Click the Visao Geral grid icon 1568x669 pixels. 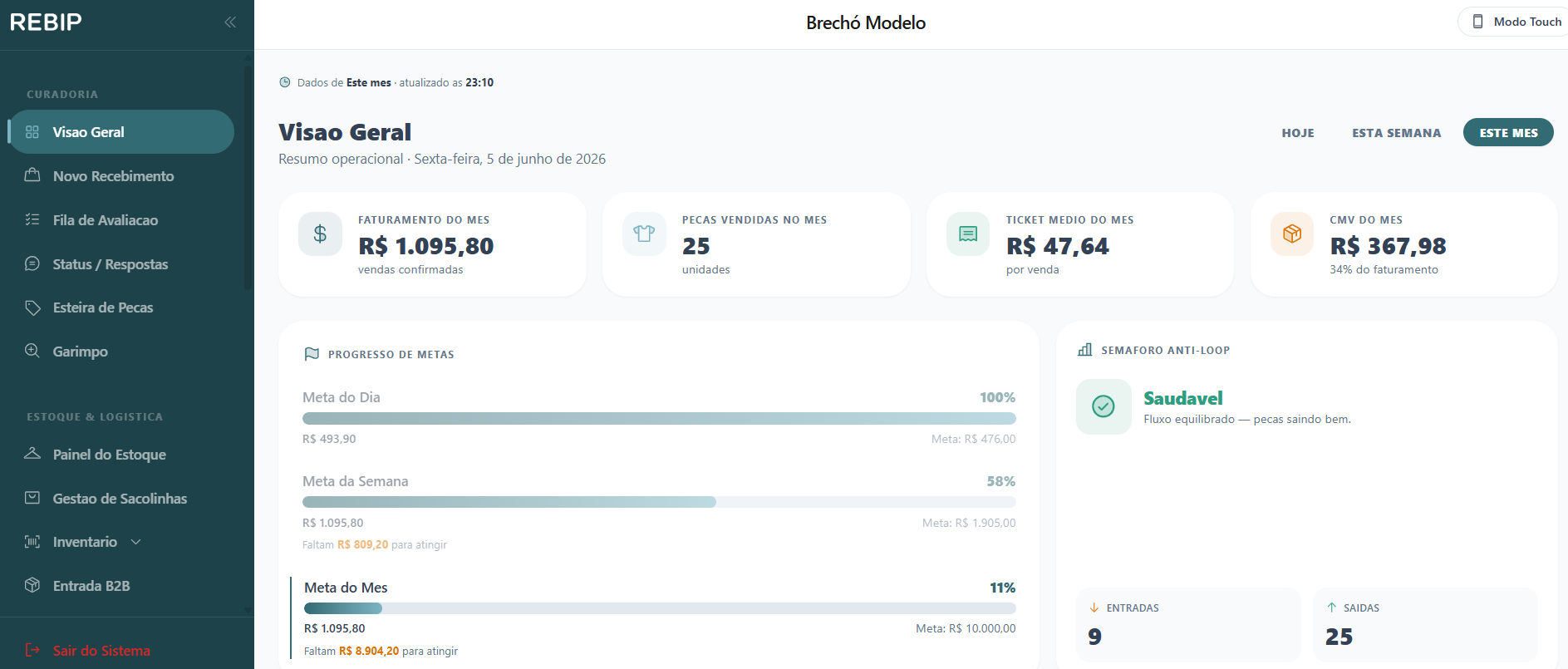click(32, 132)
